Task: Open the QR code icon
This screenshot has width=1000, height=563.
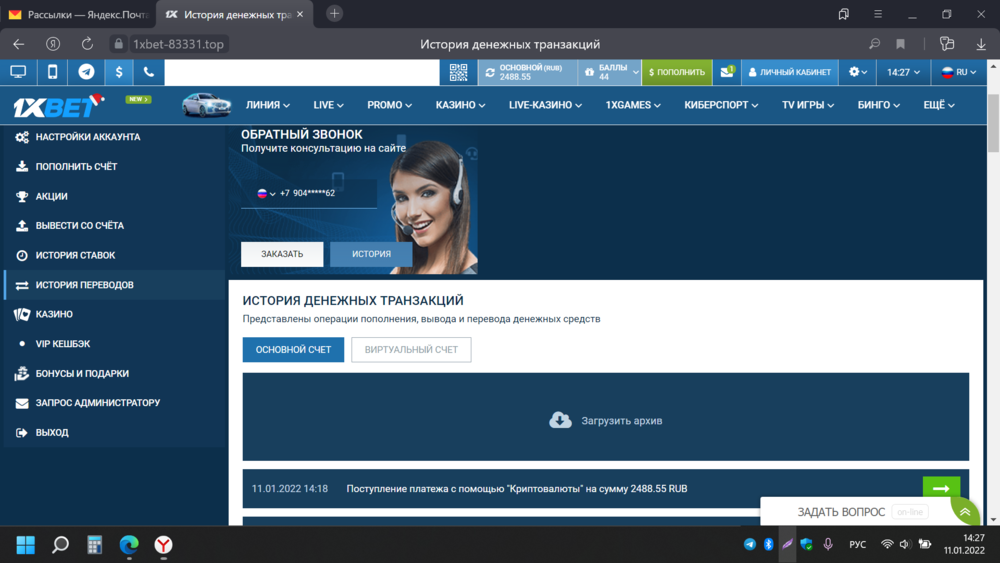Action: 459,72
